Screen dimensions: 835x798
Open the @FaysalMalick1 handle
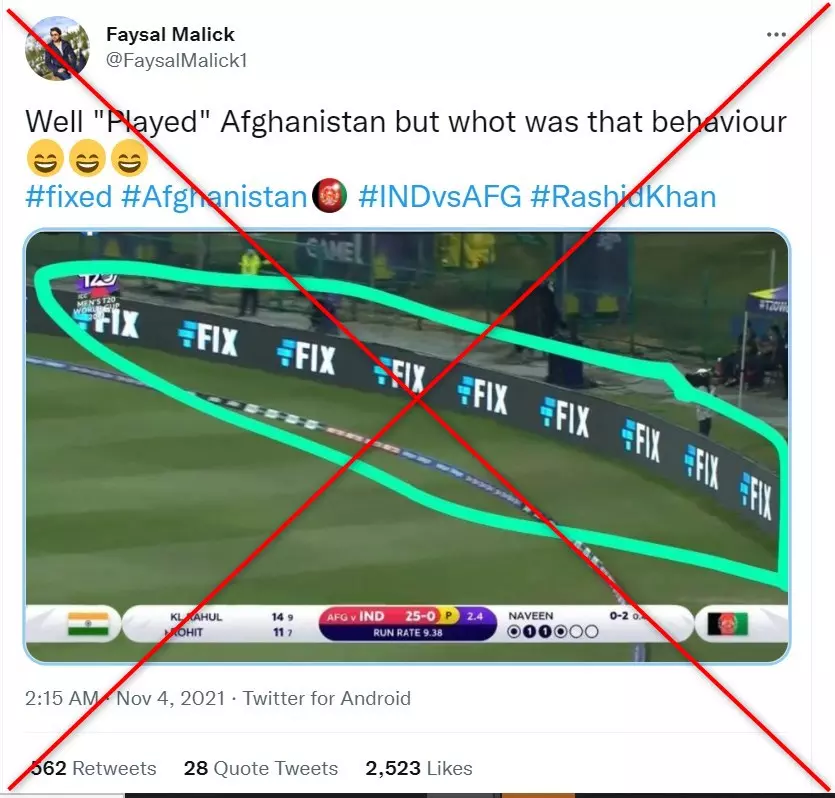pos(177,60)
